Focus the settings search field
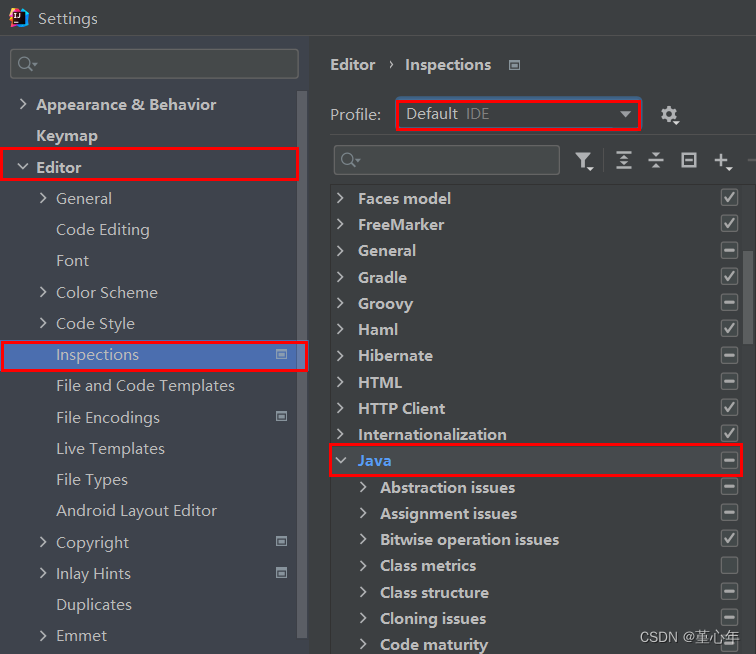The width and height of the screenshot is (756, 654). coord(154,64)
